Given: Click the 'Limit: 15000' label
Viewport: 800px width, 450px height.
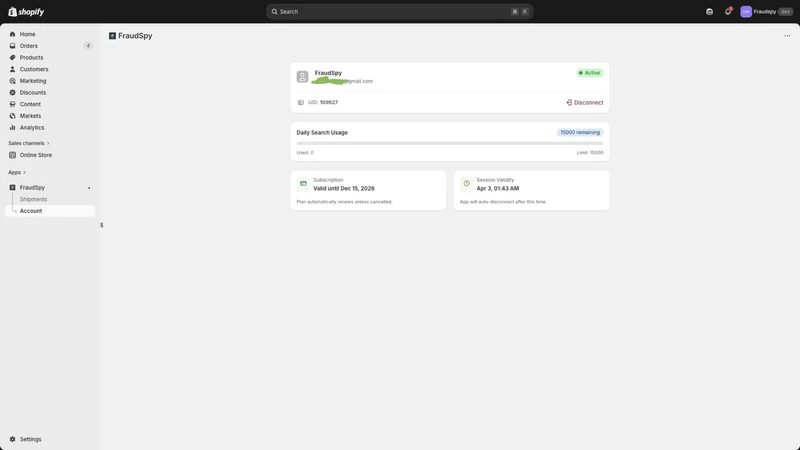Looking at the screenshot, I should pyautogui.click(x=590, y=153).
